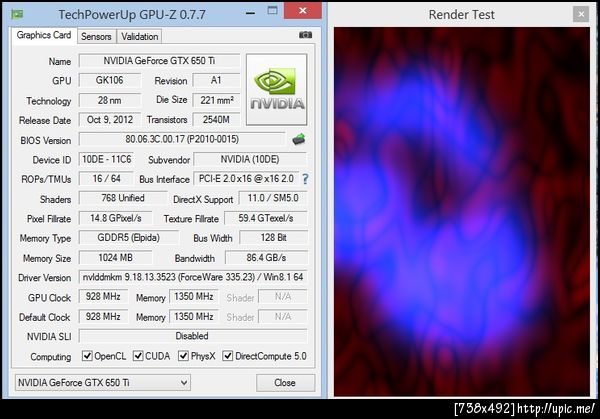Click NVIDIA SLI value Disabled

click(193, 336)
